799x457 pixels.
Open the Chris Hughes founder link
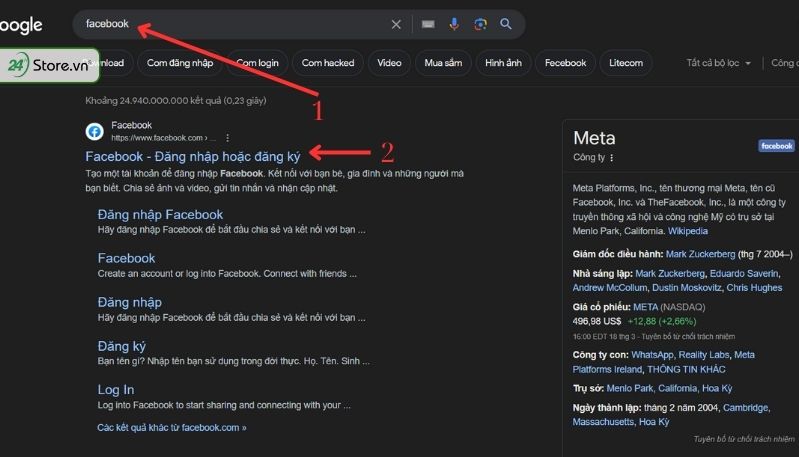tap(754, 288)
